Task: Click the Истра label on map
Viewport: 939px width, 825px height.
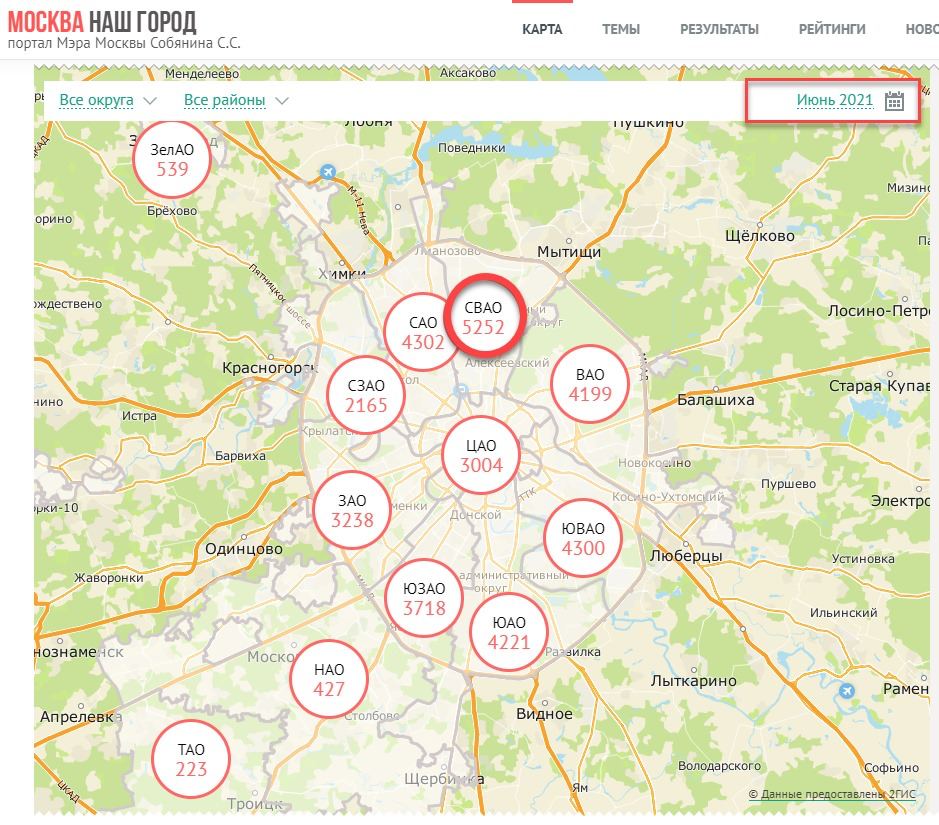Action: 140,415
